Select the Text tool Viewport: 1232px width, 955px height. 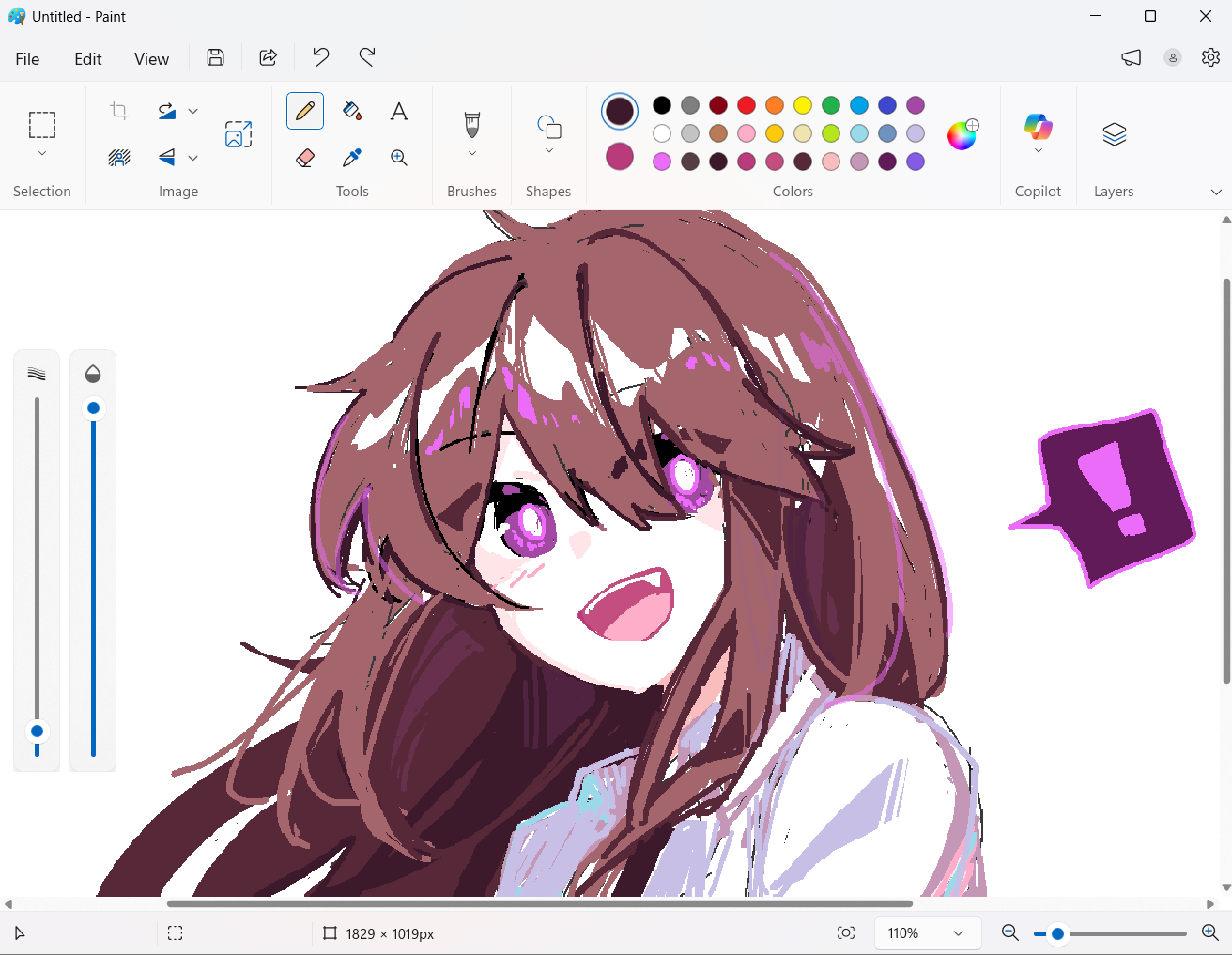point(399,111)
